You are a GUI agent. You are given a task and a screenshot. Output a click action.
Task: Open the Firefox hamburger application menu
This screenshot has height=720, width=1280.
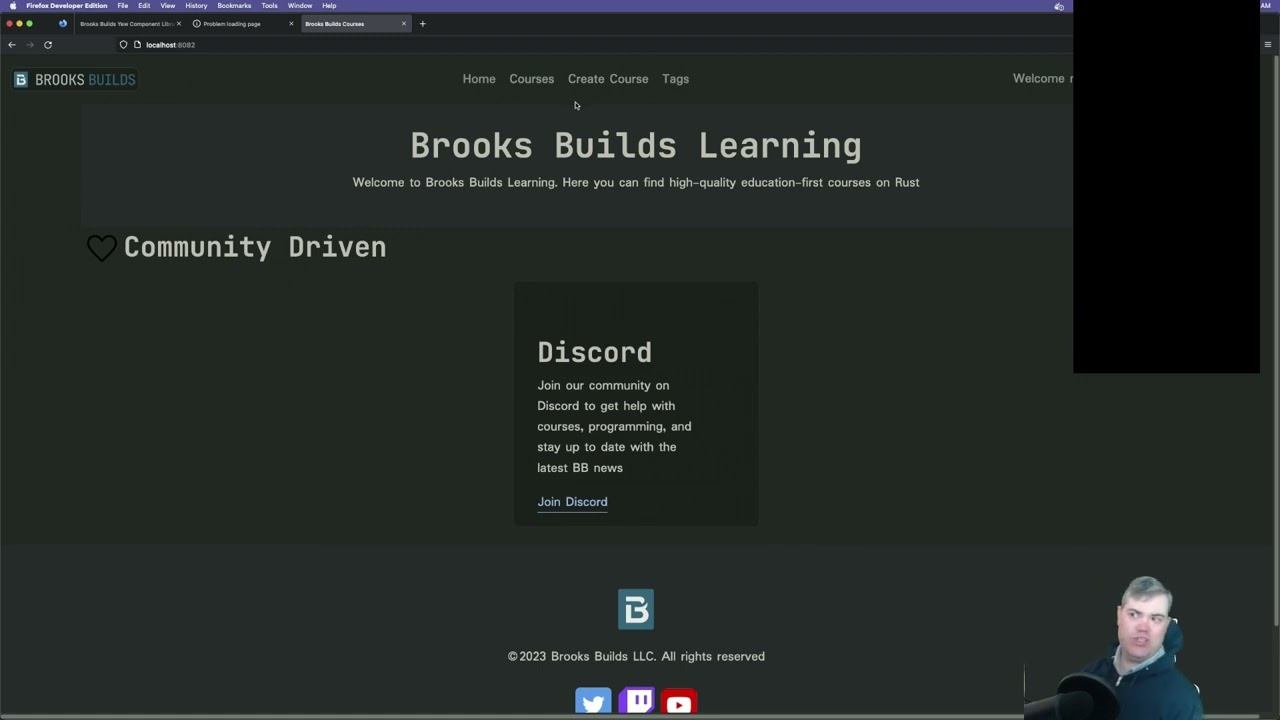[1268, 45]
